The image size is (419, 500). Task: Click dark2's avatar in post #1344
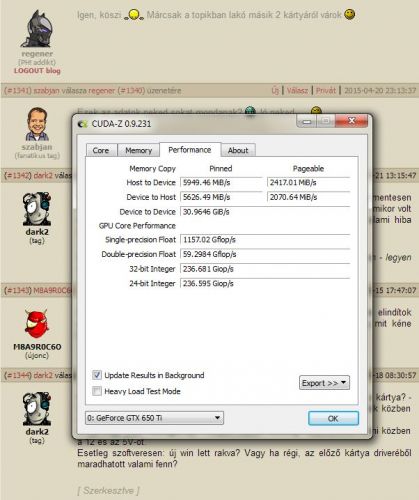(x=37, y=409)
